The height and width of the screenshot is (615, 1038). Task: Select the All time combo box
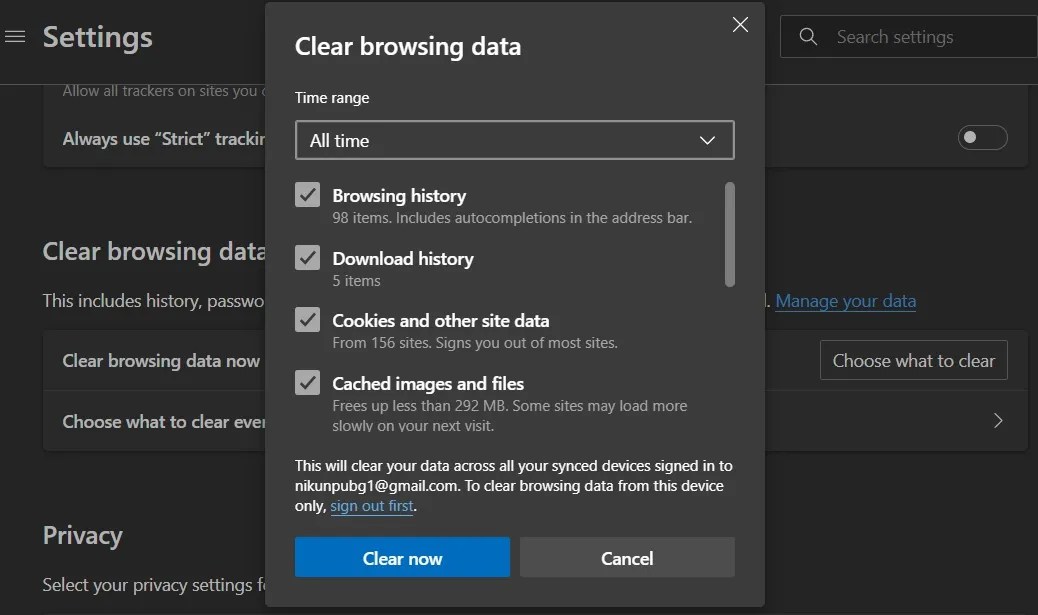pyautogui.click(x=514, y=140)
